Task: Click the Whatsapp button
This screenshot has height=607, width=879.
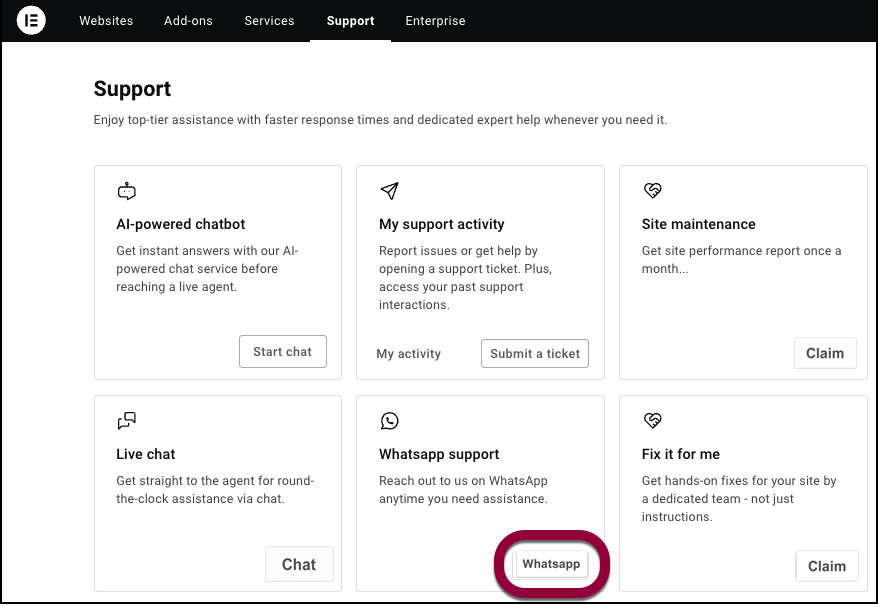Action: (551, 564)
